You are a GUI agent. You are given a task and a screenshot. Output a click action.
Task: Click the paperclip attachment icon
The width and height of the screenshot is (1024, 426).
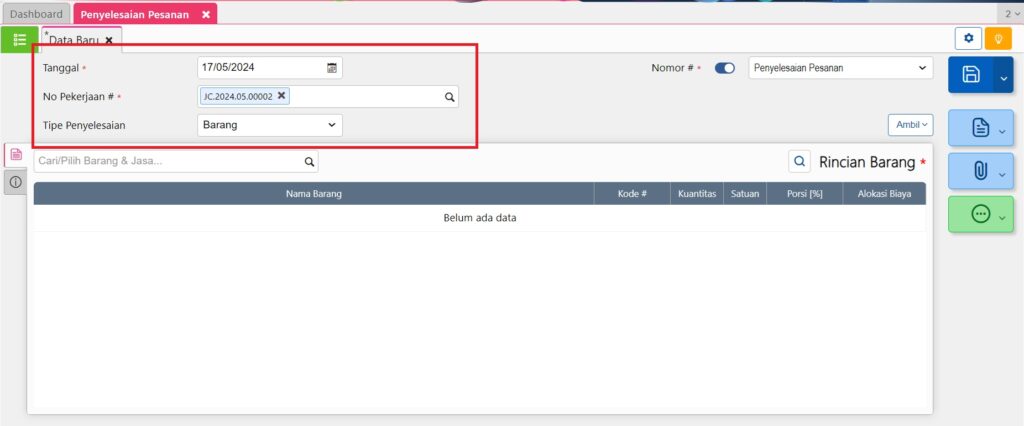coord(981,171)
